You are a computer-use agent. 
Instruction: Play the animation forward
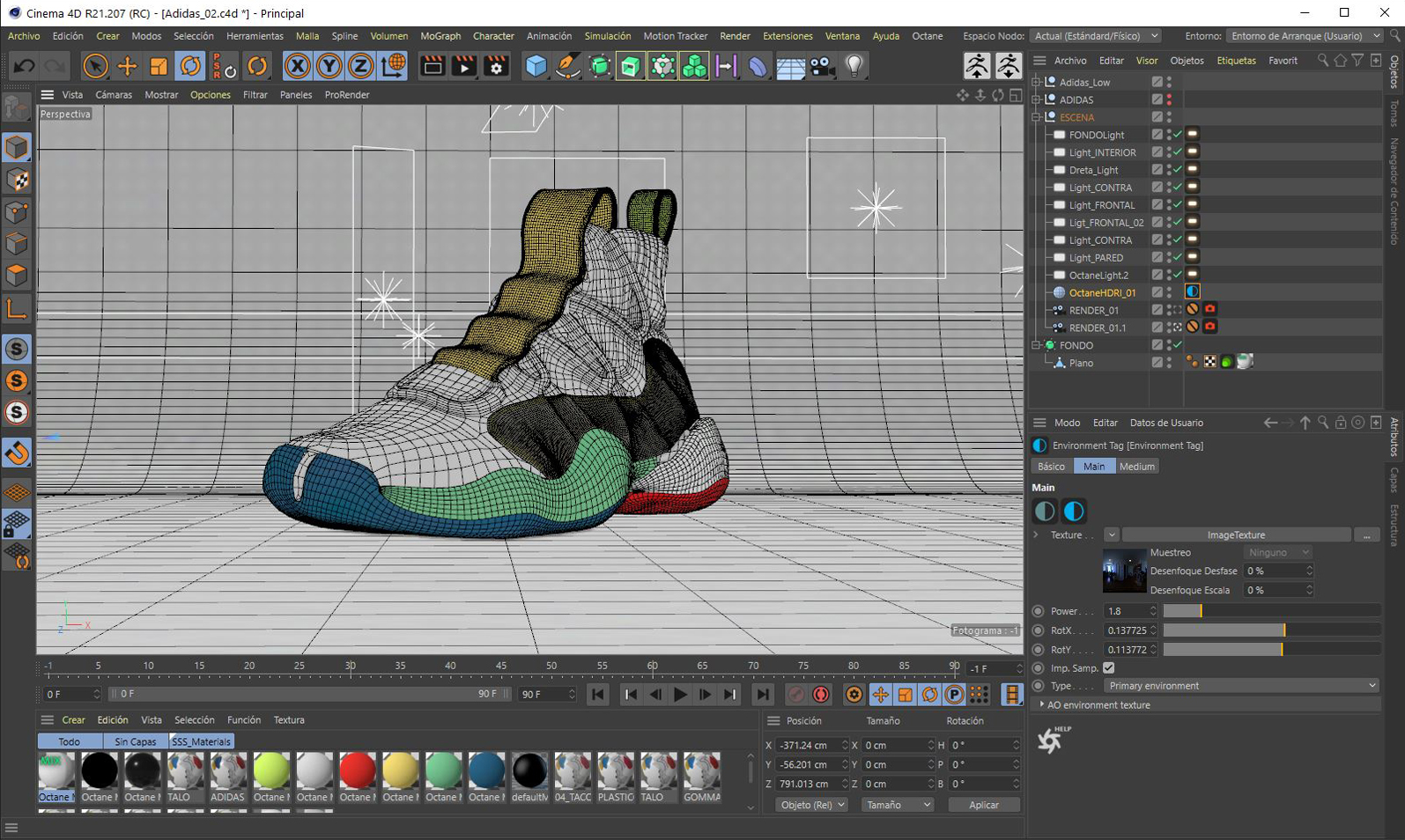[680, 695]
